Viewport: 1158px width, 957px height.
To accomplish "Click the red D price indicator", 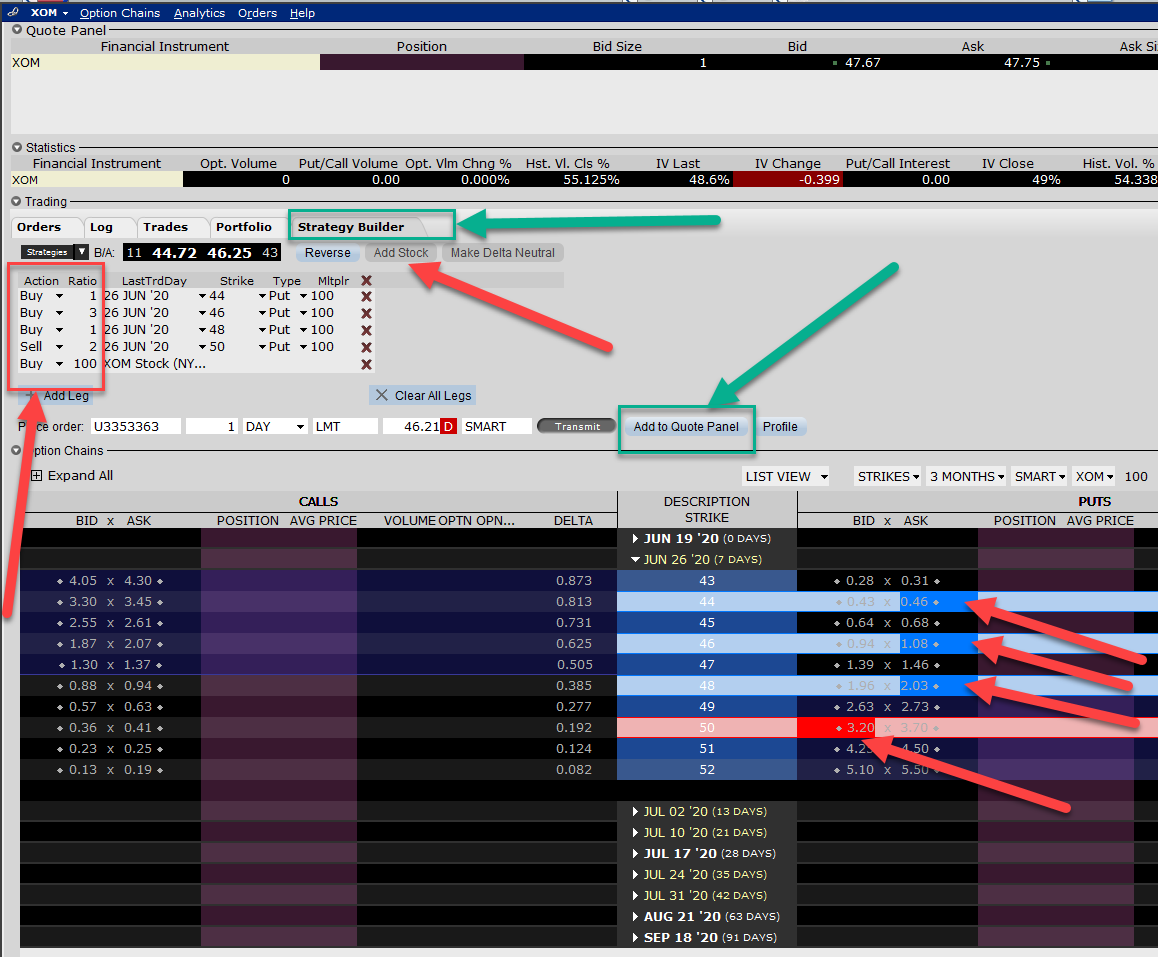I will pos(448,427).
